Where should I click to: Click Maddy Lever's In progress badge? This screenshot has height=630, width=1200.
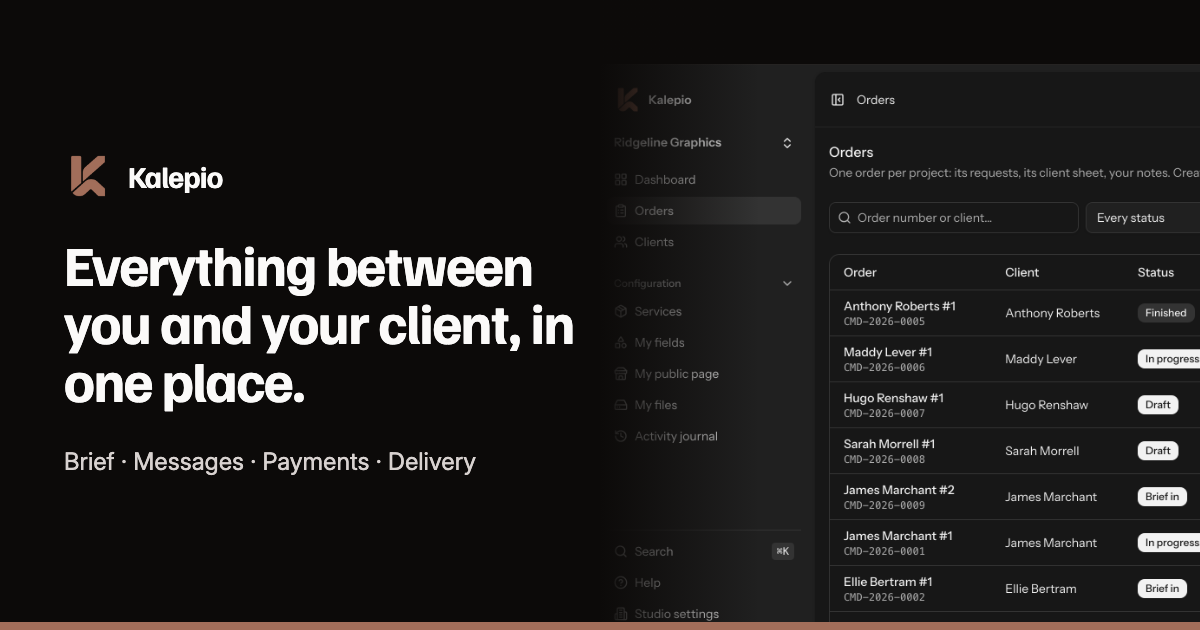(x=1169, y=359)
